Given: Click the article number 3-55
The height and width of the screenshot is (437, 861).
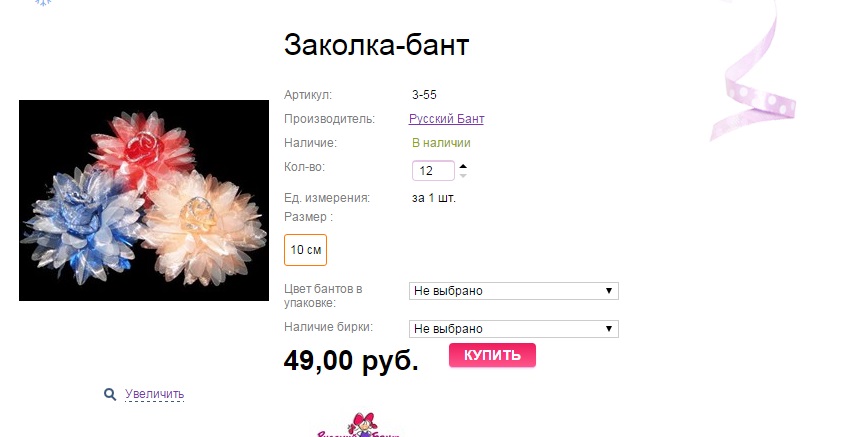Looking at the screenshot, I should 424,94.
